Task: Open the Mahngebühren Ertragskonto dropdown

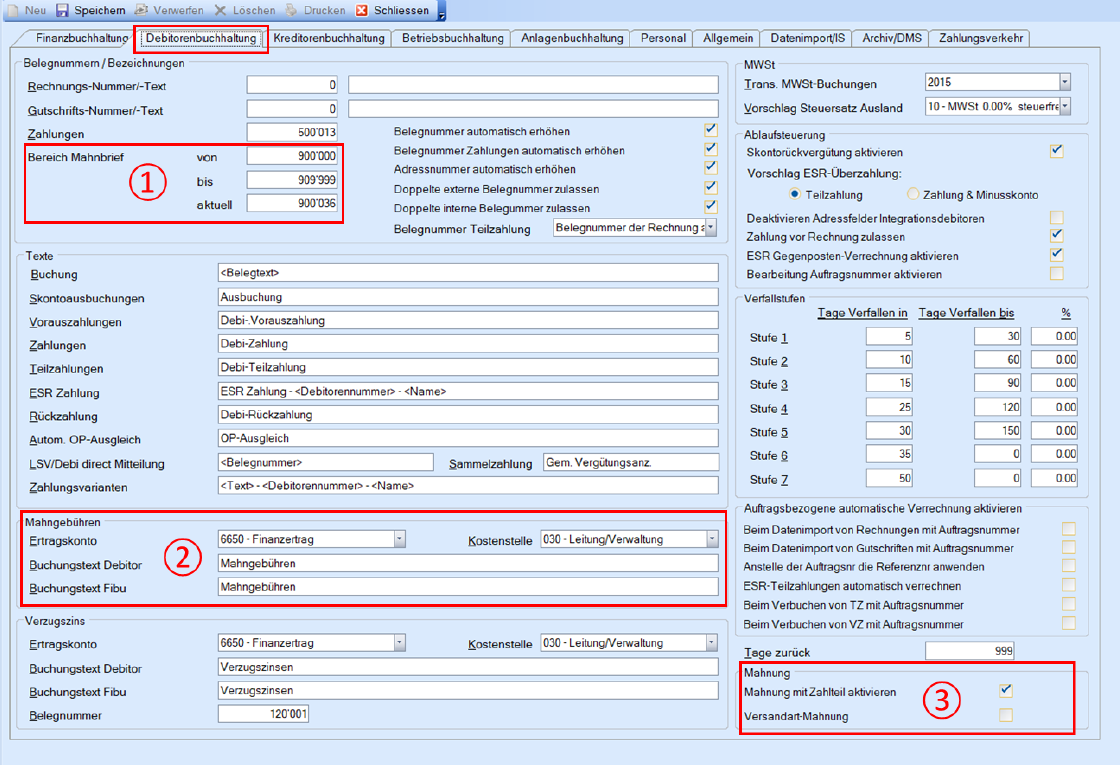Action: coord(399,540)
